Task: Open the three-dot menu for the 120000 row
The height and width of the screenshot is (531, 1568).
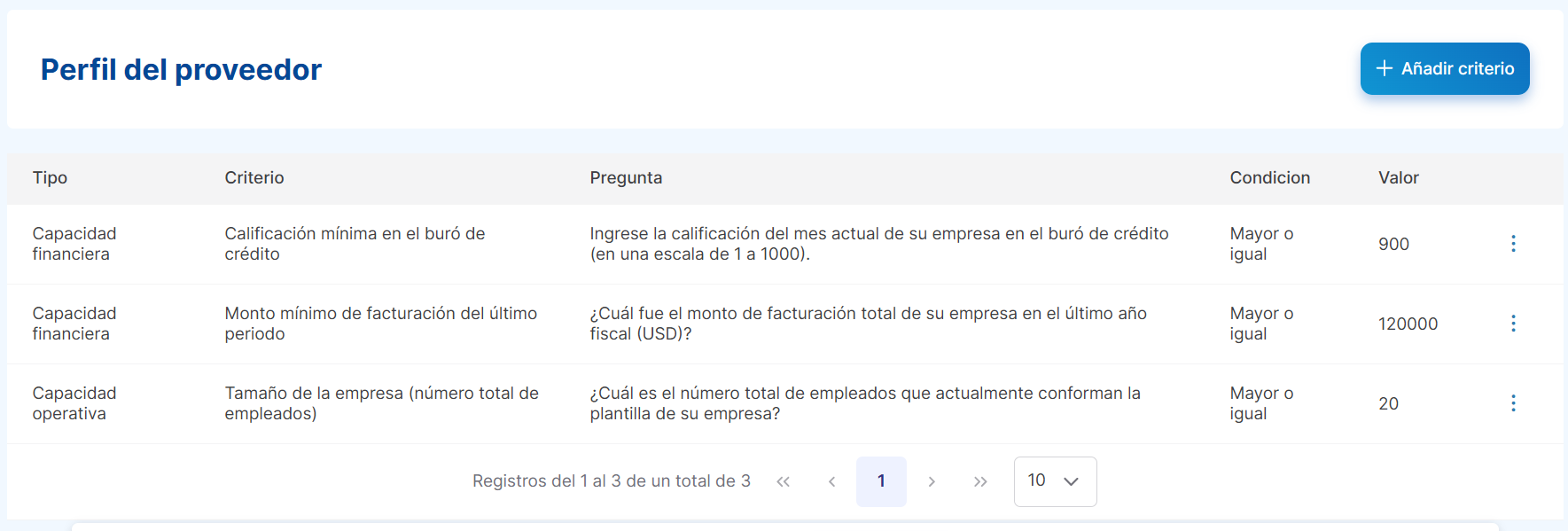Action: pyautogui.click(x=1512, y=324)
